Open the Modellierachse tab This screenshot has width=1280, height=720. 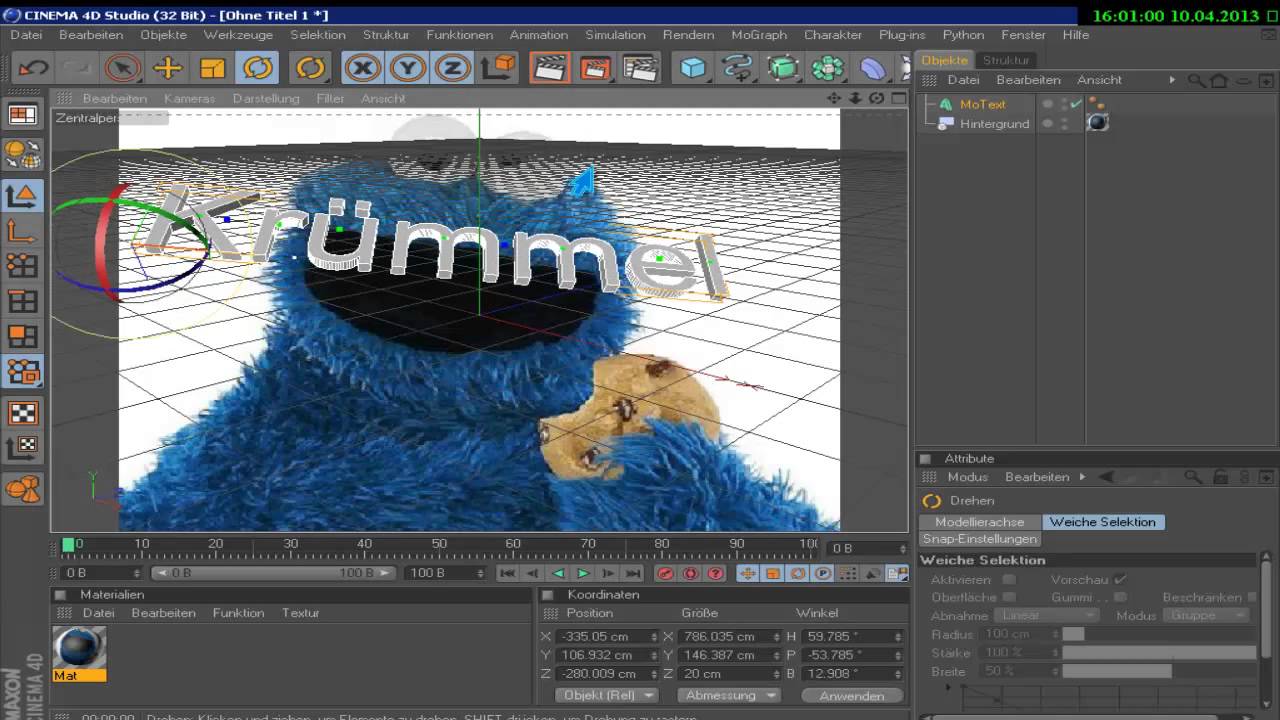pos(979,522)
